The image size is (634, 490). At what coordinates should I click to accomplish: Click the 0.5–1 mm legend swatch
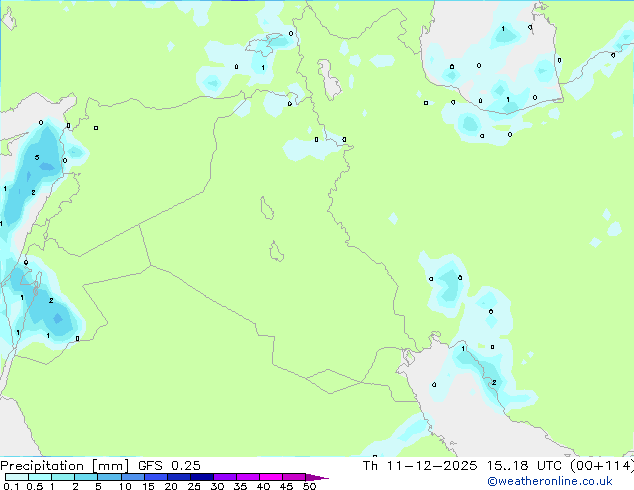point(40,477)
